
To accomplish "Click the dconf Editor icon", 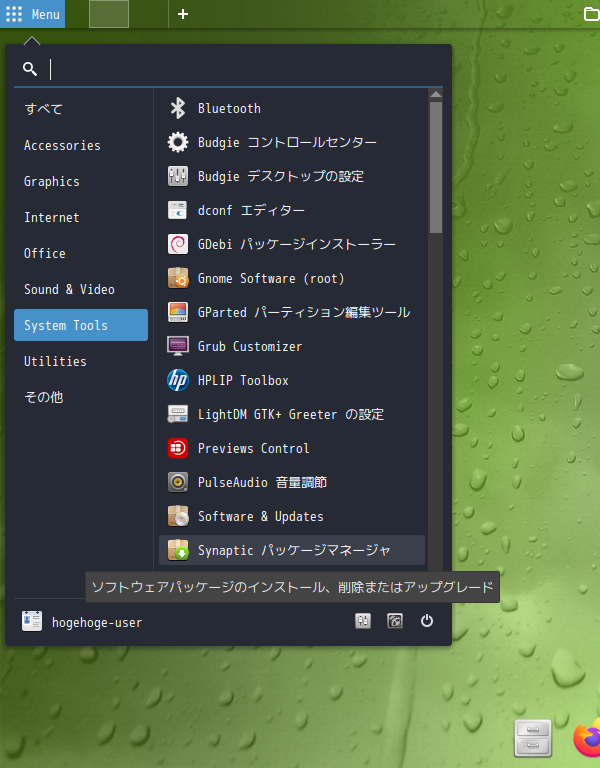I will pyautogui.click(x=177, y=210).
